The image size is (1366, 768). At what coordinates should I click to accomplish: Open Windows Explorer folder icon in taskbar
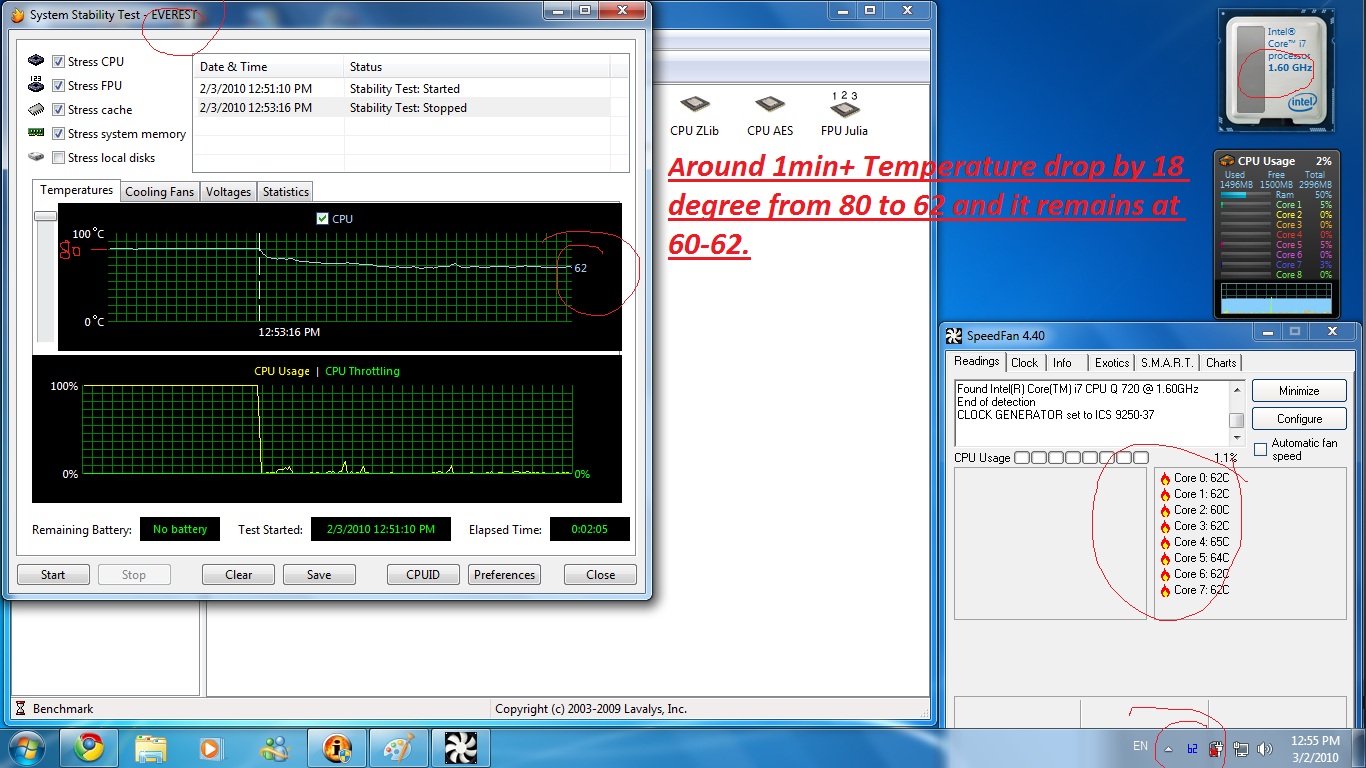[151, 747]
